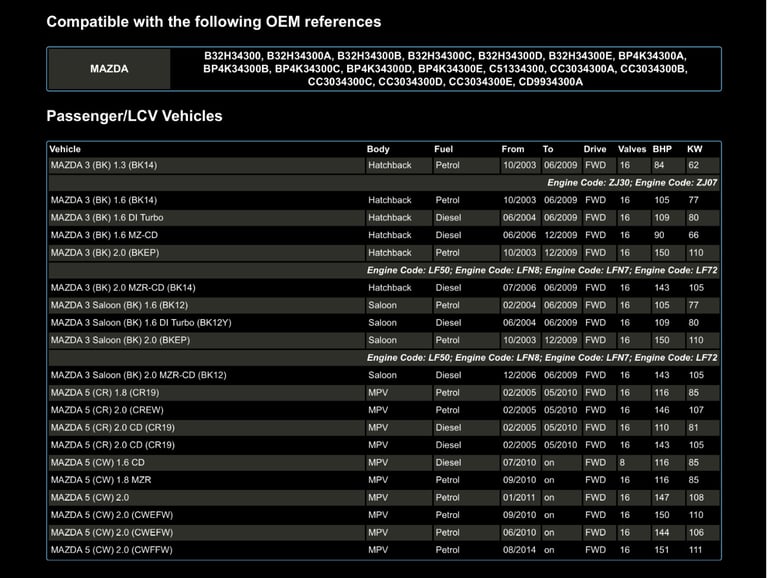
Task: Select row 'MAZDA 5 (CR) 2.0 (CREW)'
Action: click(384, 410)
